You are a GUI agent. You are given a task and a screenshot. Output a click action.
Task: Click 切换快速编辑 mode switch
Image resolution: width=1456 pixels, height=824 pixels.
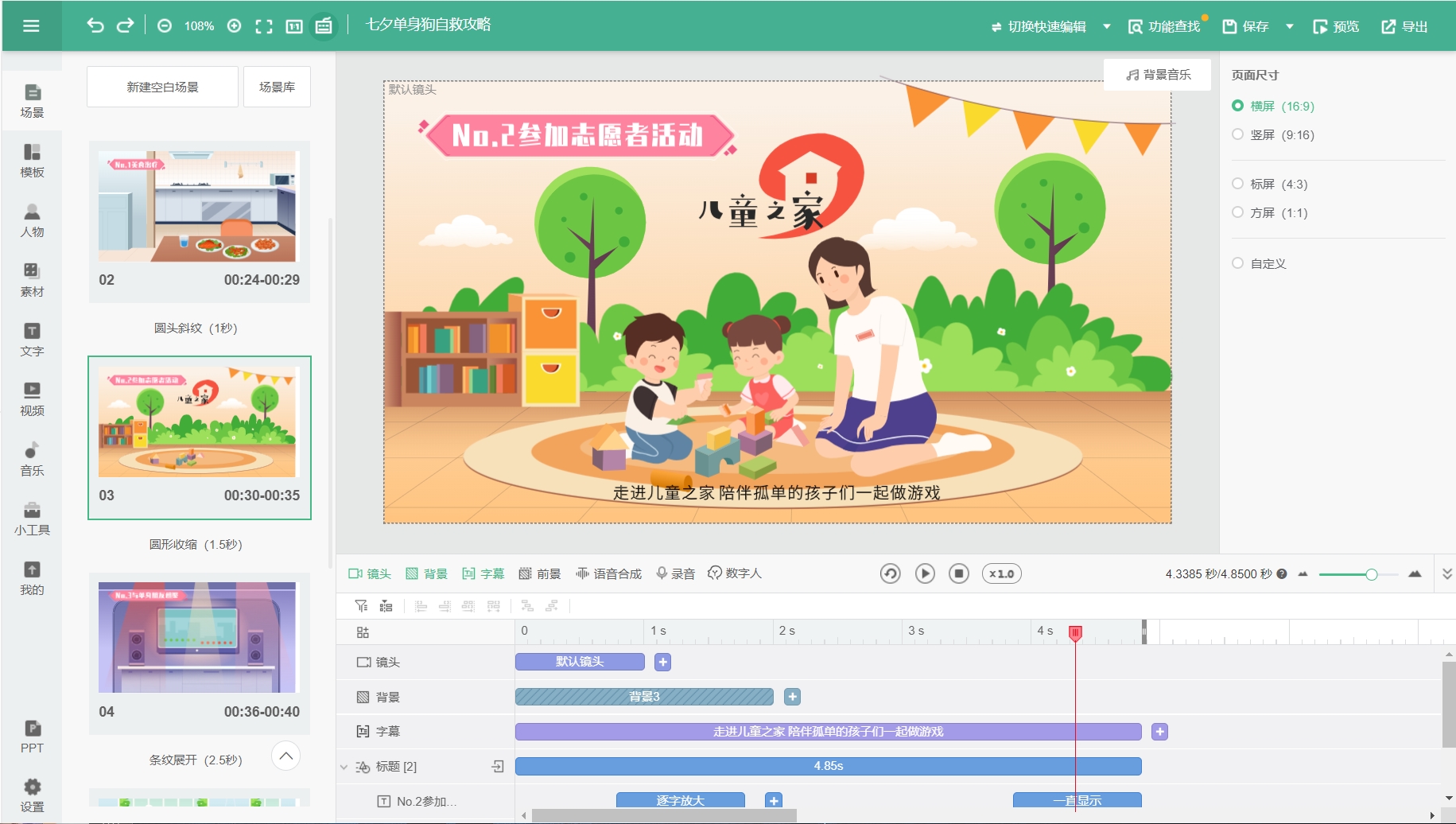(1039, 26)
